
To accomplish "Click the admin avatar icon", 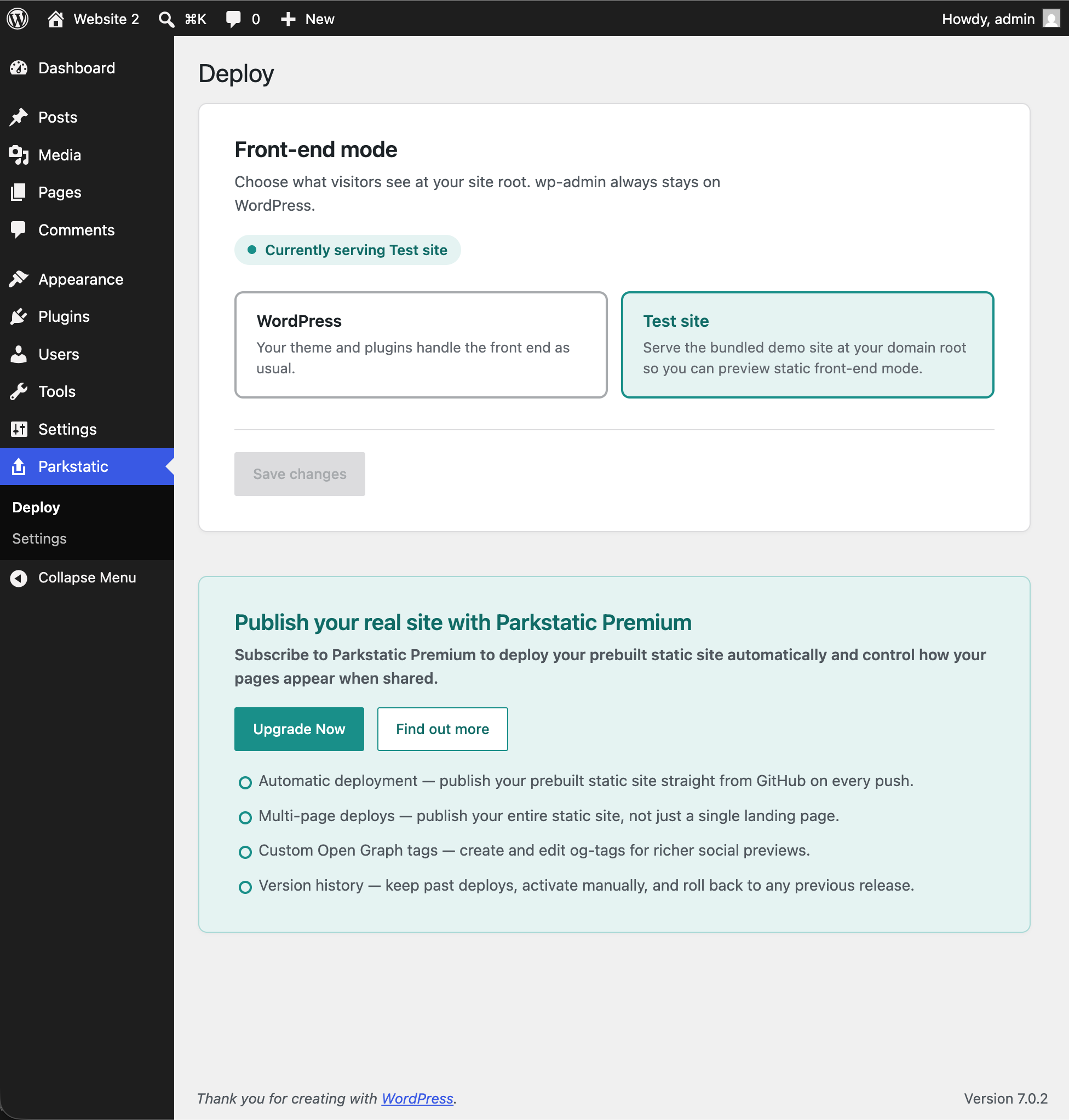I will pyautogui.click(x=1051, y=19).
